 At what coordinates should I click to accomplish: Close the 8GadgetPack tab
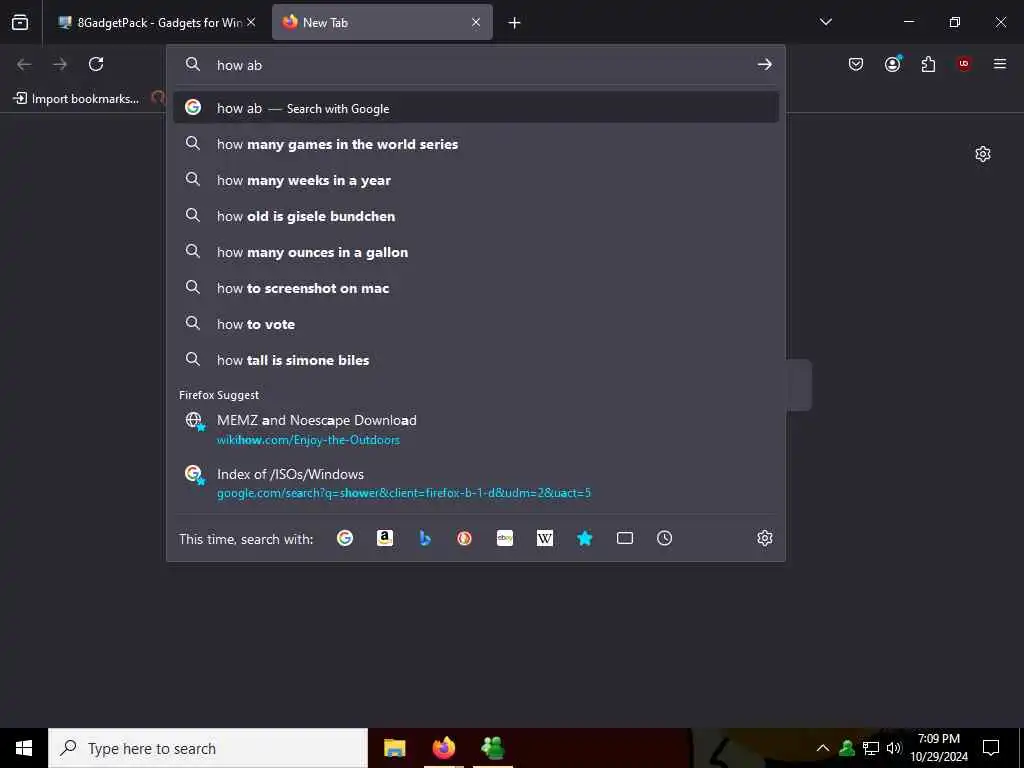click(x=251, y=22)
